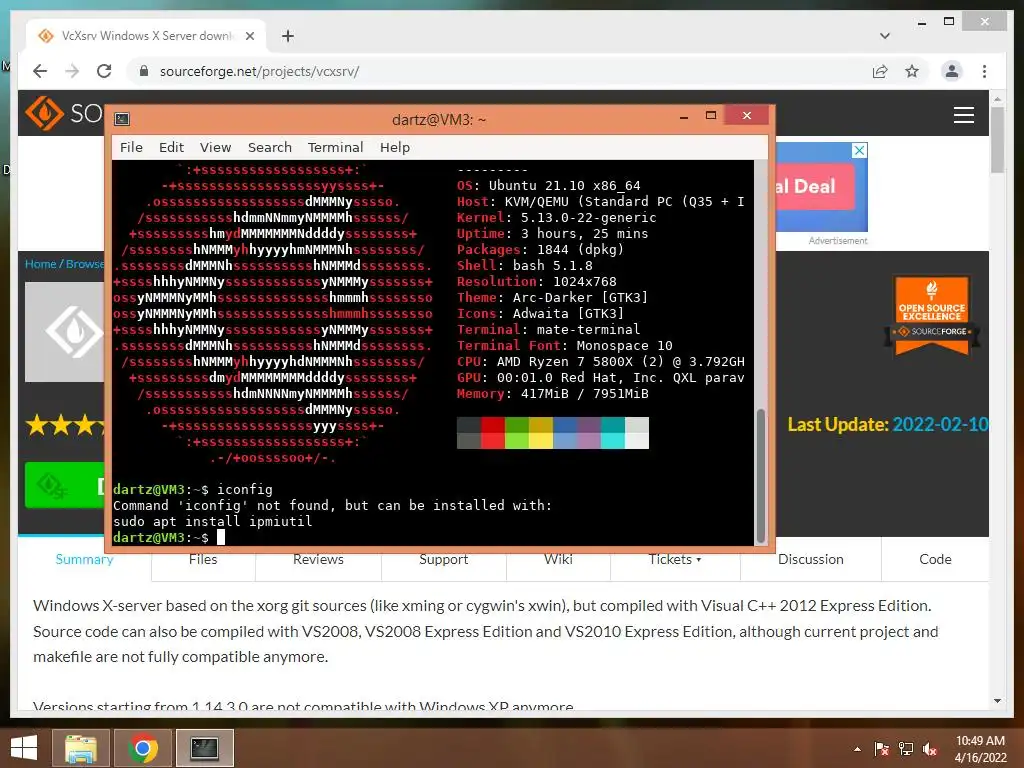Click the network tray icon
1024x768 pixels.
[x=906, y=749]
